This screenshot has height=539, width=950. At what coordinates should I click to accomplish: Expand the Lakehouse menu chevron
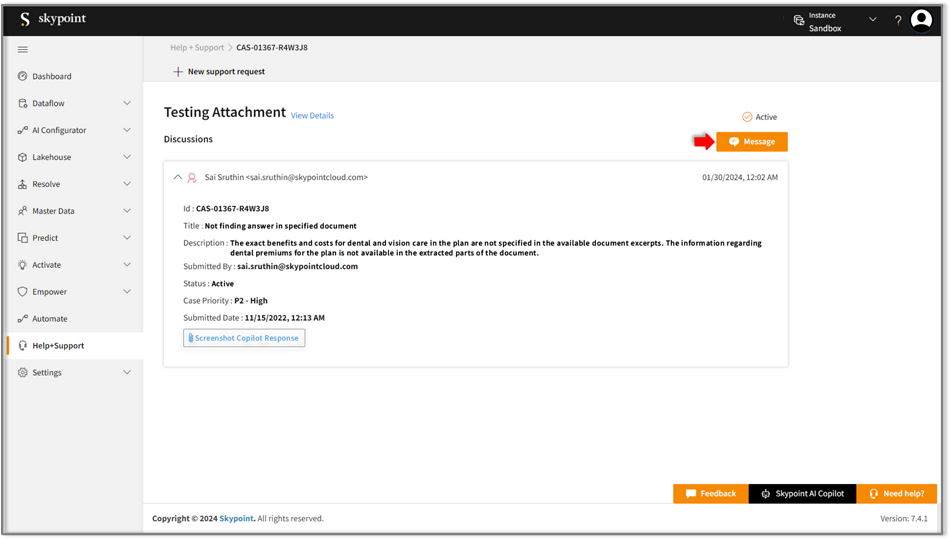127,157
